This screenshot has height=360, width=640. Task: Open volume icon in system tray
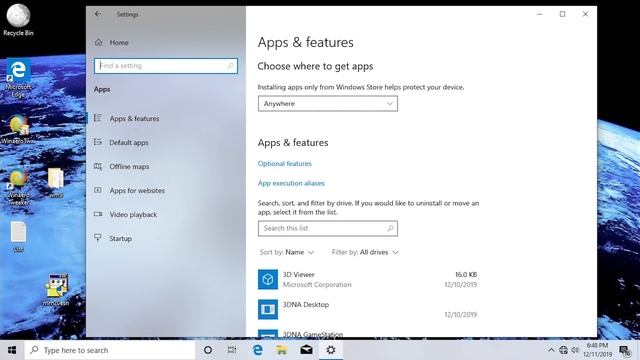point(576,350)
